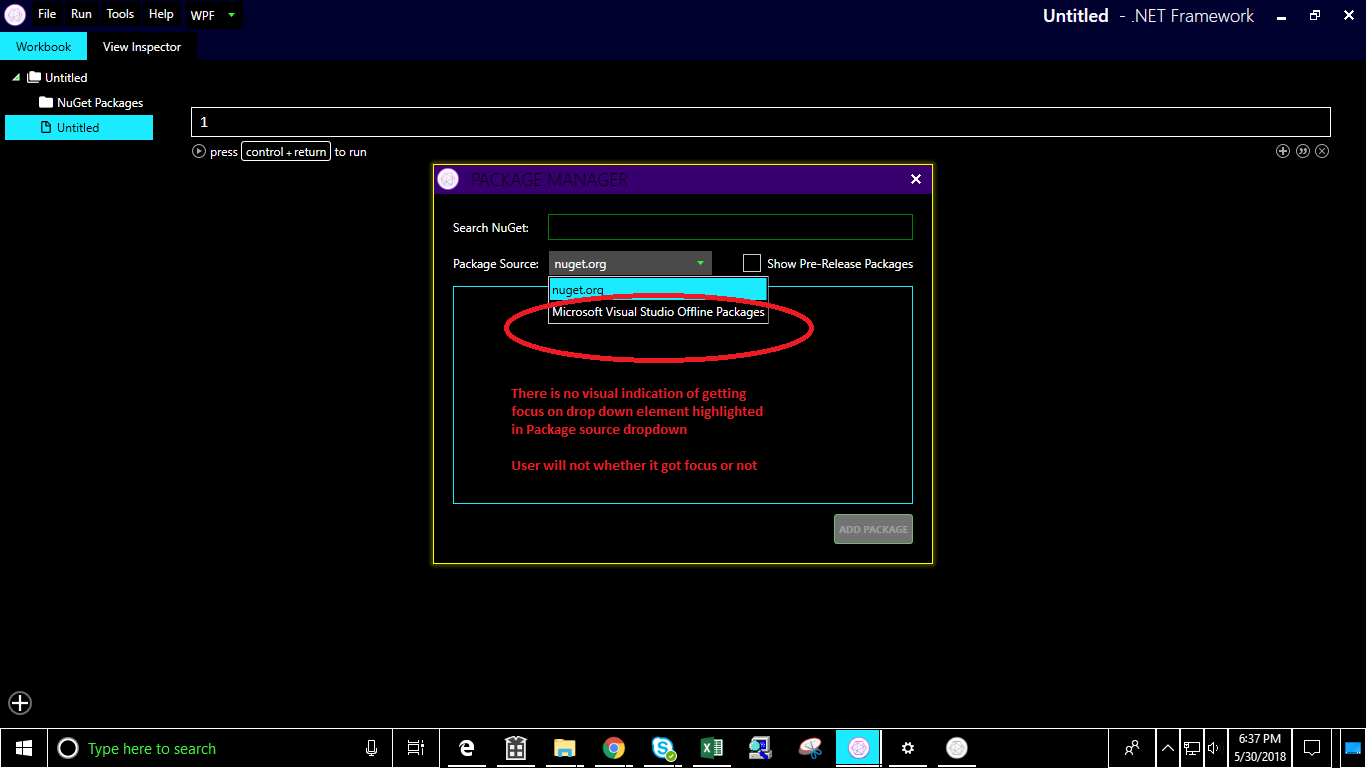Open the Package Source dropdown arrow
Image resolution: width=1366 pixels, height=768 pixels.
(x=699, y=263)
